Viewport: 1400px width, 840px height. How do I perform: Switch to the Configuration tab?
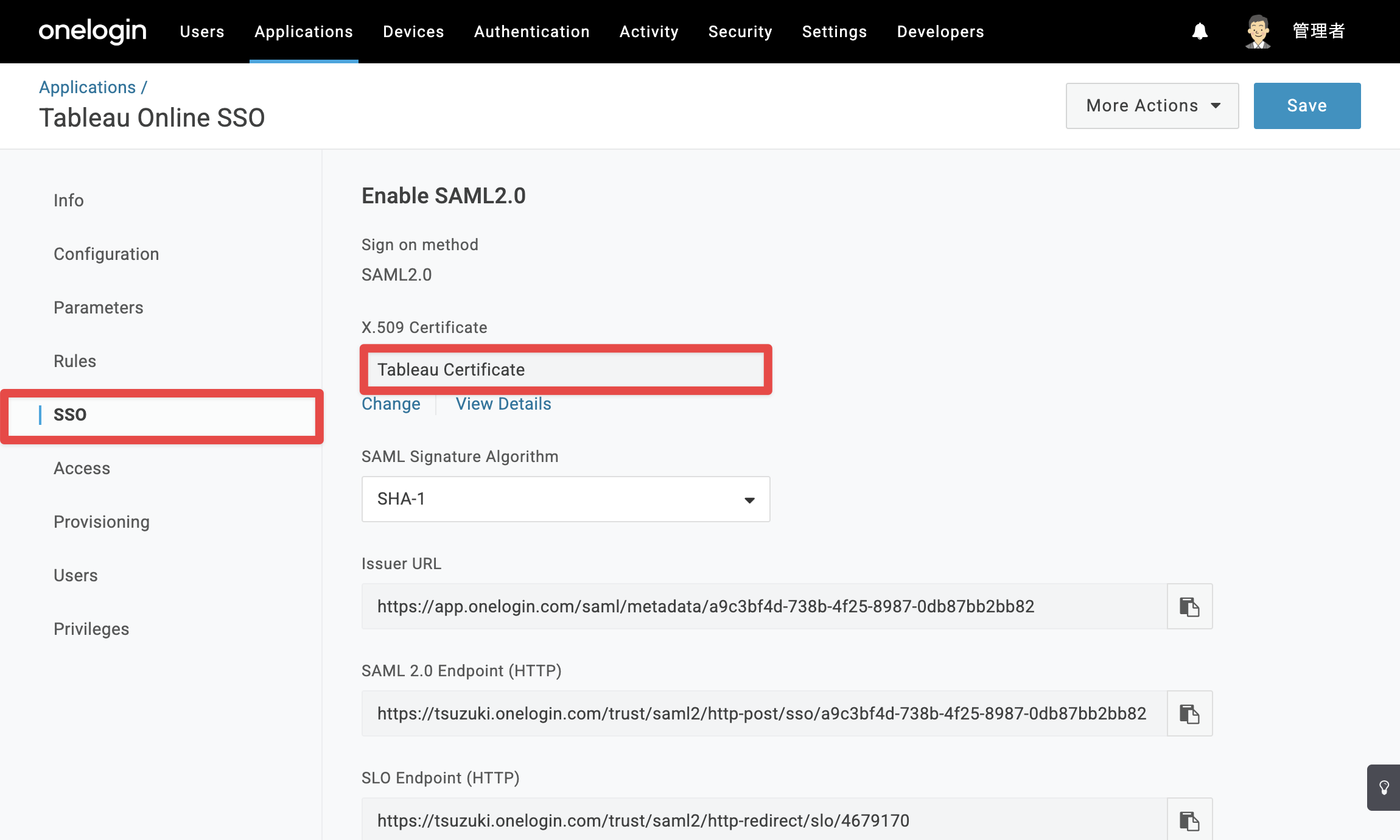pos(107,254)
